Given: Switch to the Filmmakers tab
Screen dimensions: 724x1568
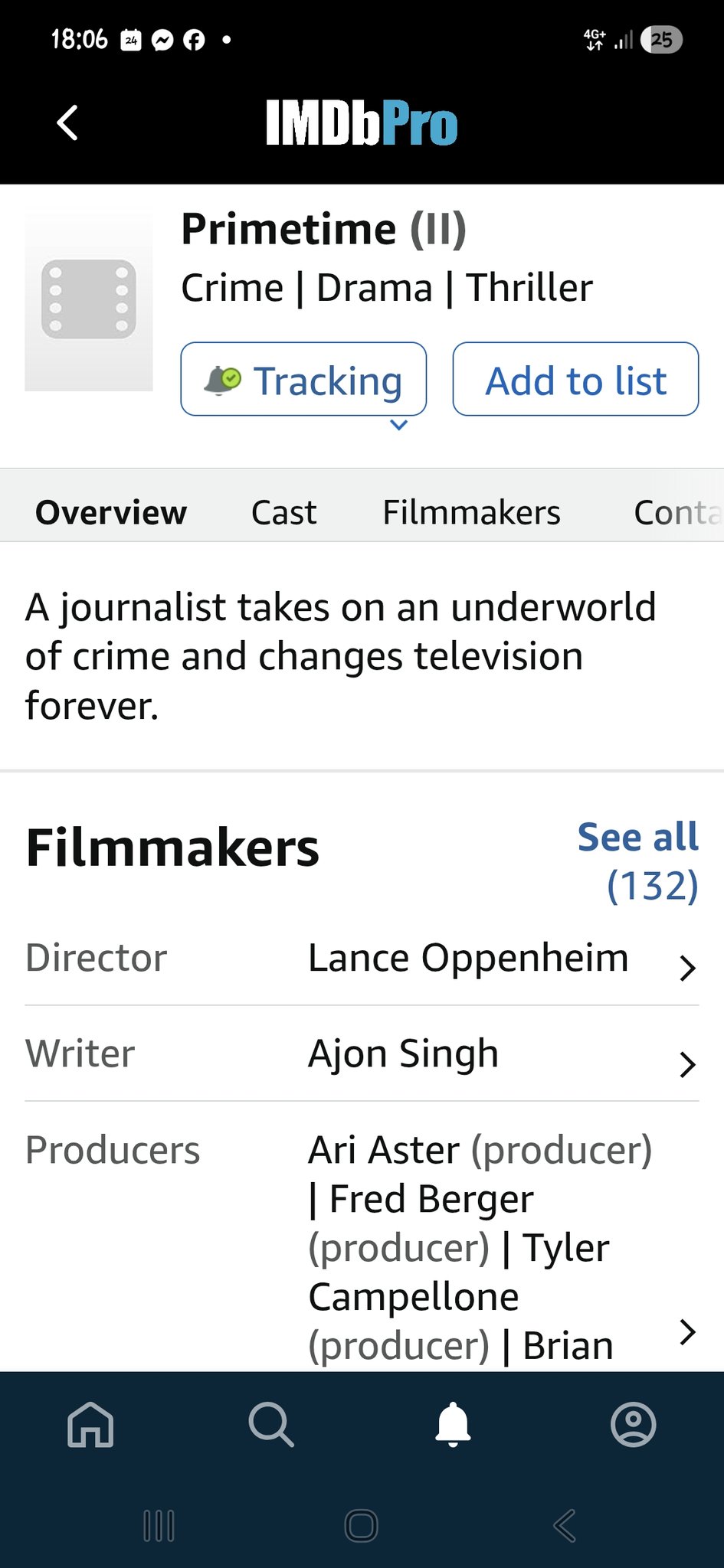Looking at the screenshot, I should pos(471,512).
